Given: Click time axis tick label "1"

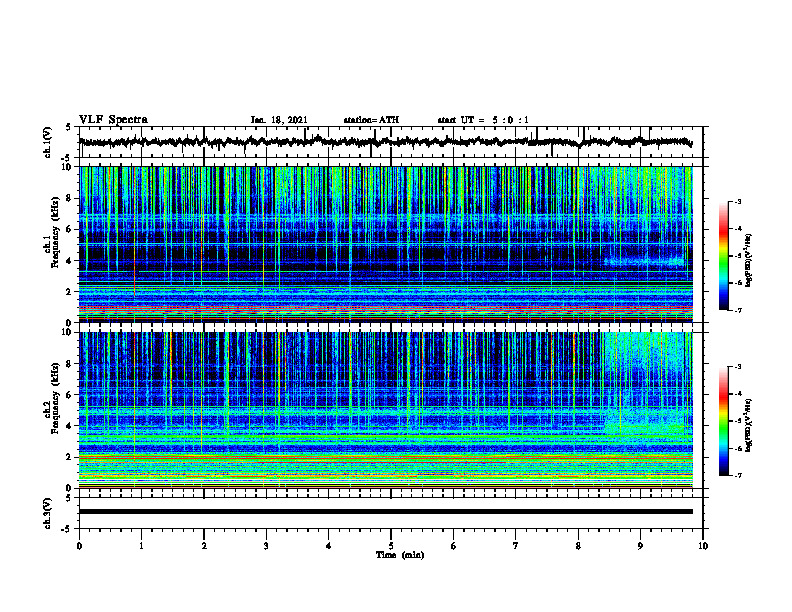Looking at the screenshot, I should tap(141, 546).
